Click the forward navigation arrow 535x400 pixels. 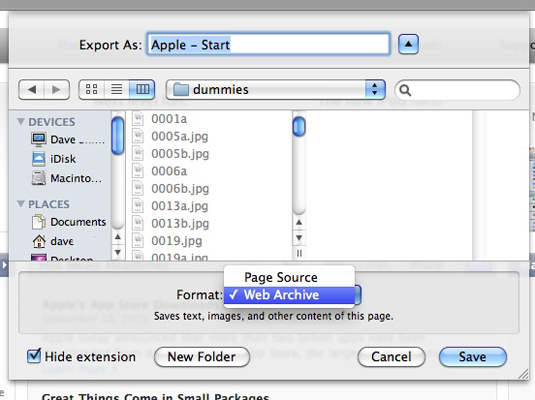[x=57, y=90]
